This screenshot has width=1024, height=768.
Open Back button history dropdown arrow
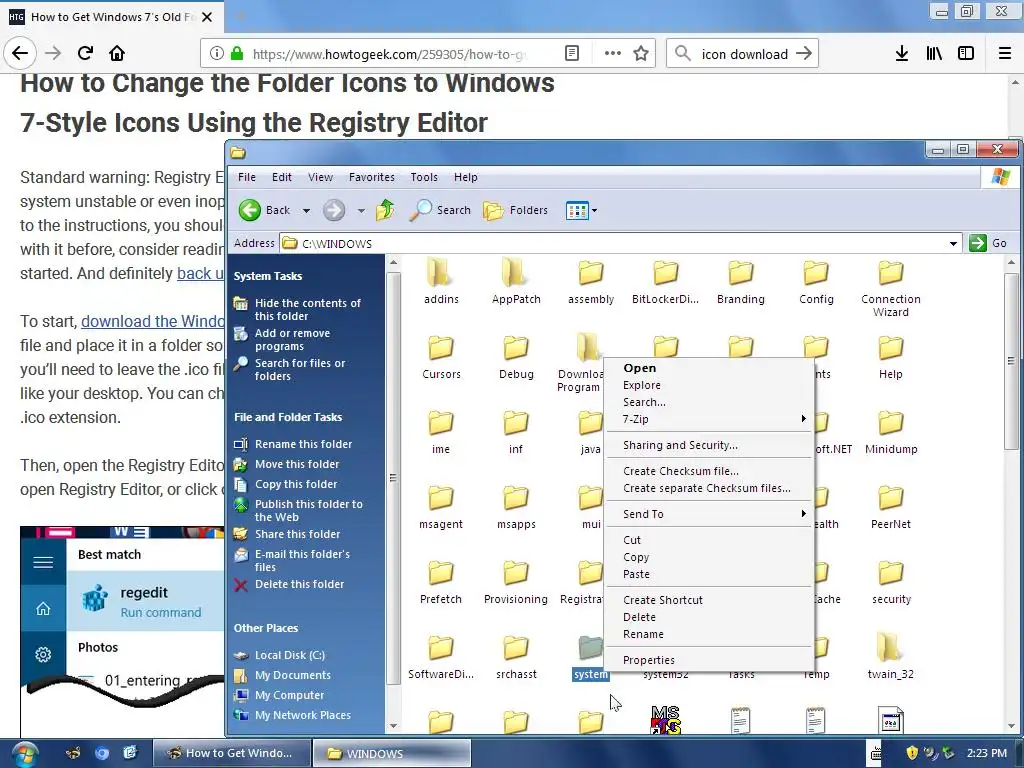point(306,211)
